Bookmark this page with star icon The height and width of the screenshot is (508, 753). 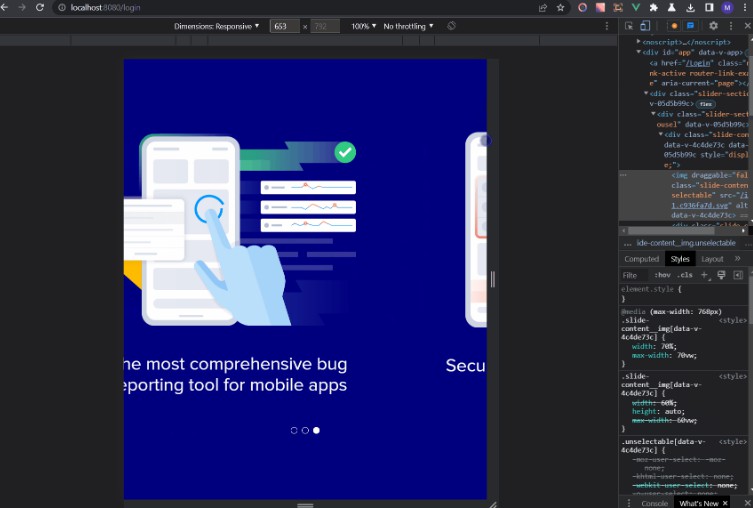pyautogui.click(x=560, y=7)
